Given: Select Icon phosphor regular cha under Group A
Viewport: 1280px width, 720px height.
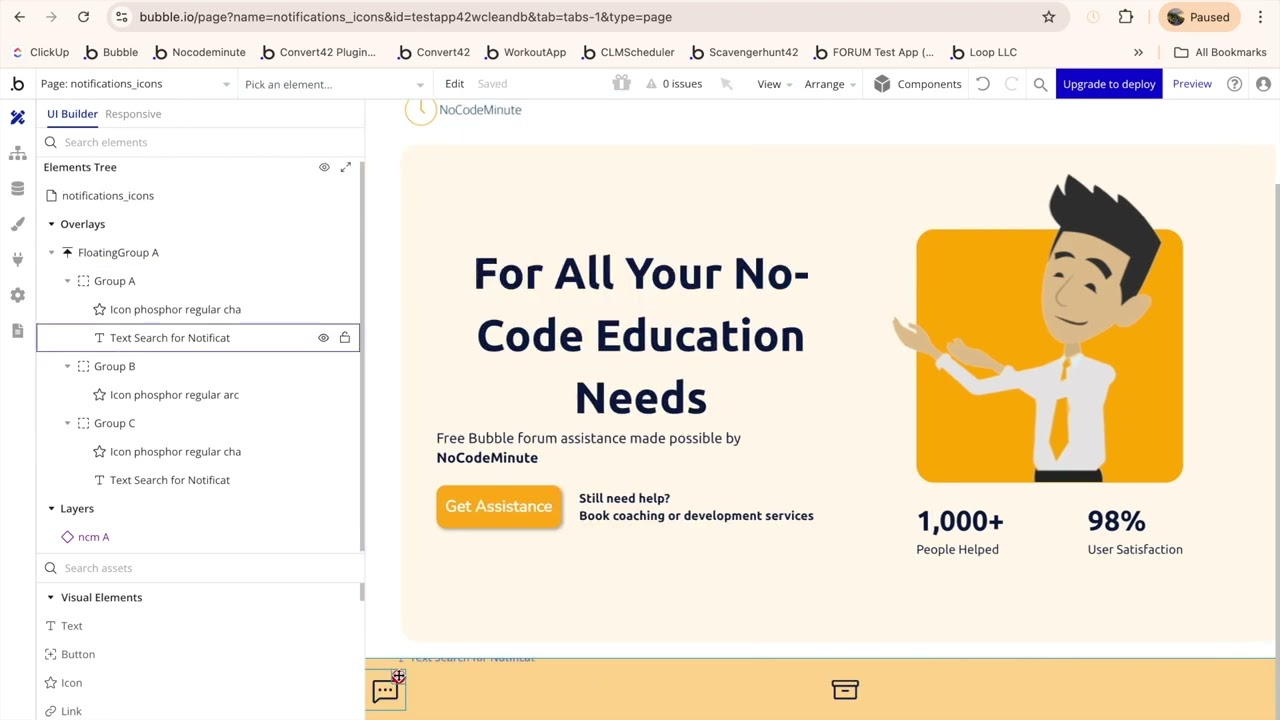Looking at the screenshot, I should (x=175, y=310).
